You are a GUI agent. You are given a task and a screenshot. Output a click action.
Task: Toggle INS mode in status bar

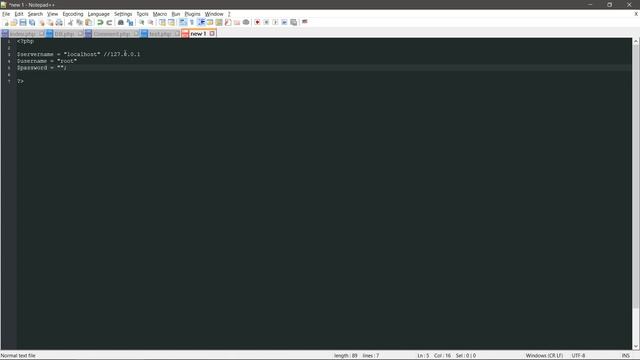(625, 356)
